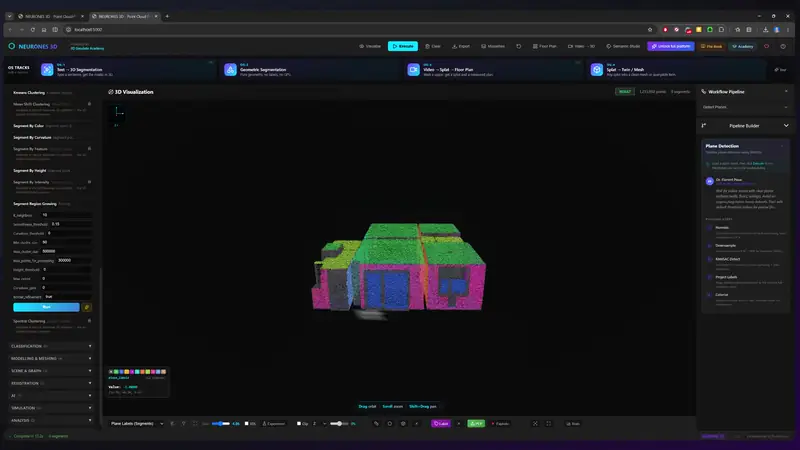
Task: Edit the min_cluster_size input field
Action: (x=66, y=242)
